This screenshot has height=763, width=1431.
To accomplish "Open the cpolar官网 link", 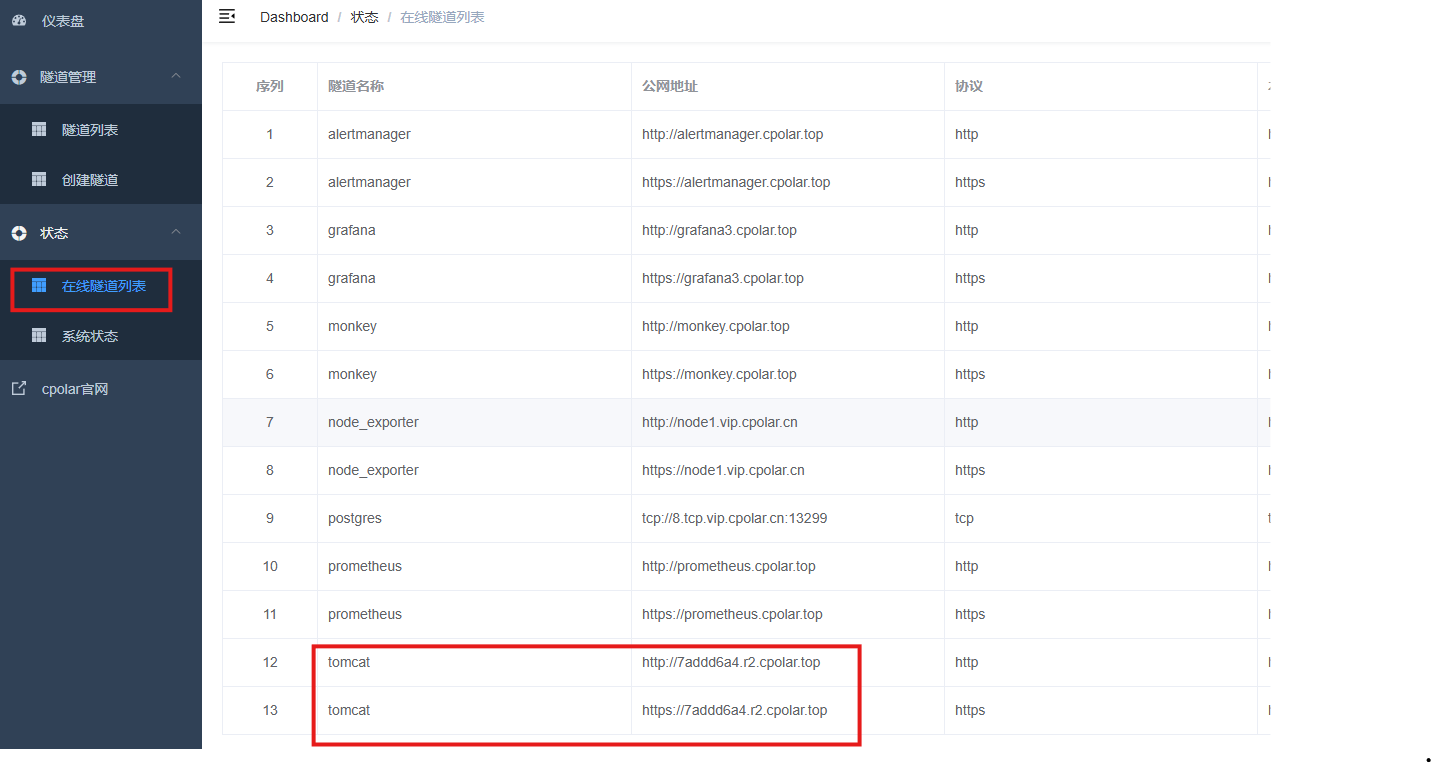I will coord(75,389).
